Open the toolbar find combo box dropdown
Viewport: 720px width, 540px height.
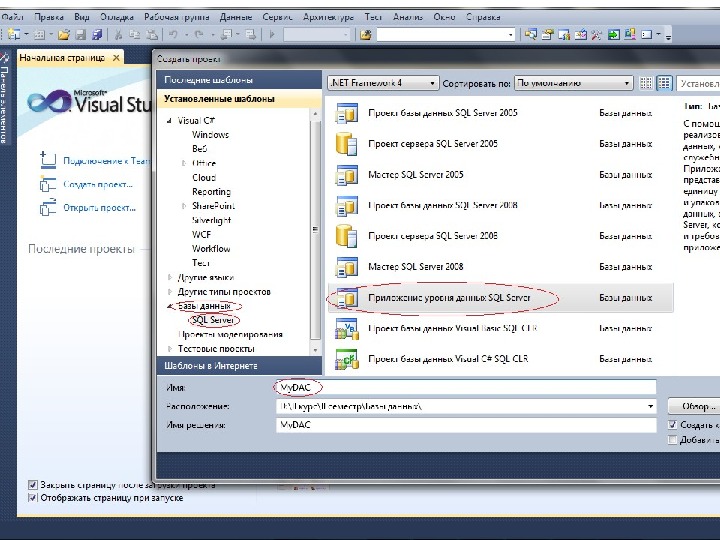[511, 34]
